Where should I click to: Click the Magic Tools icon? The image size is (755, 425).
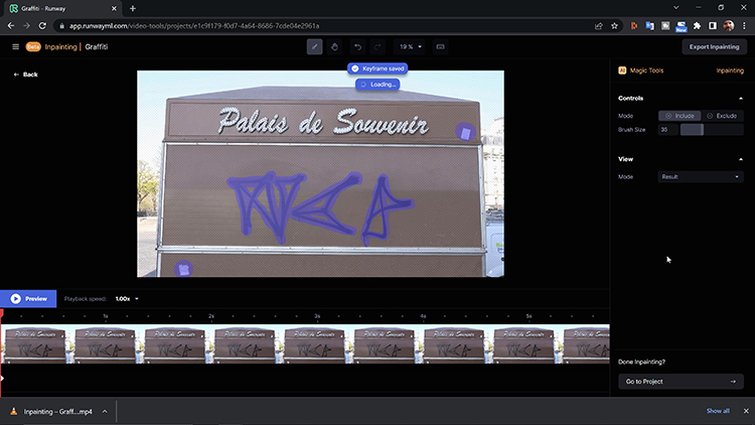[622, 71]
